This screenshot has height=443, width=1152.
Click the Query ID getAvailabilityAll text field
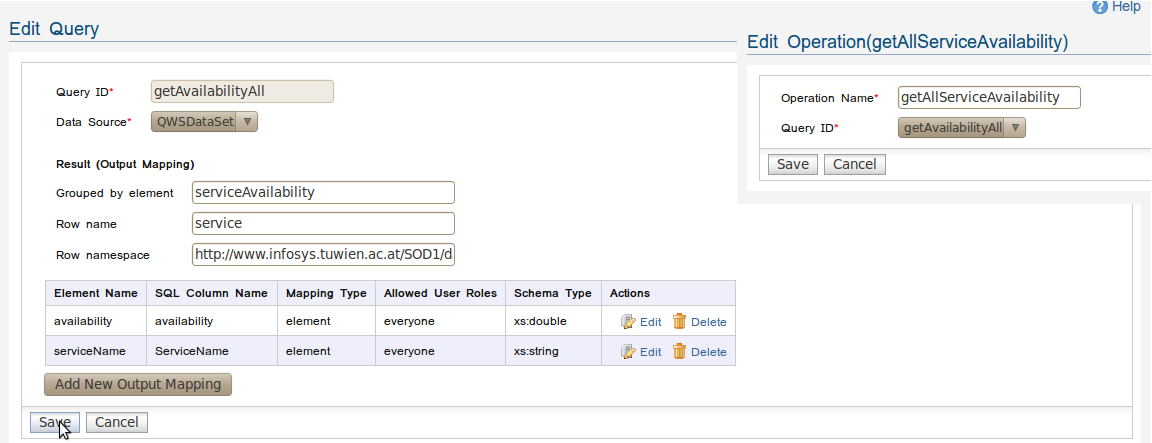[242, 91]
